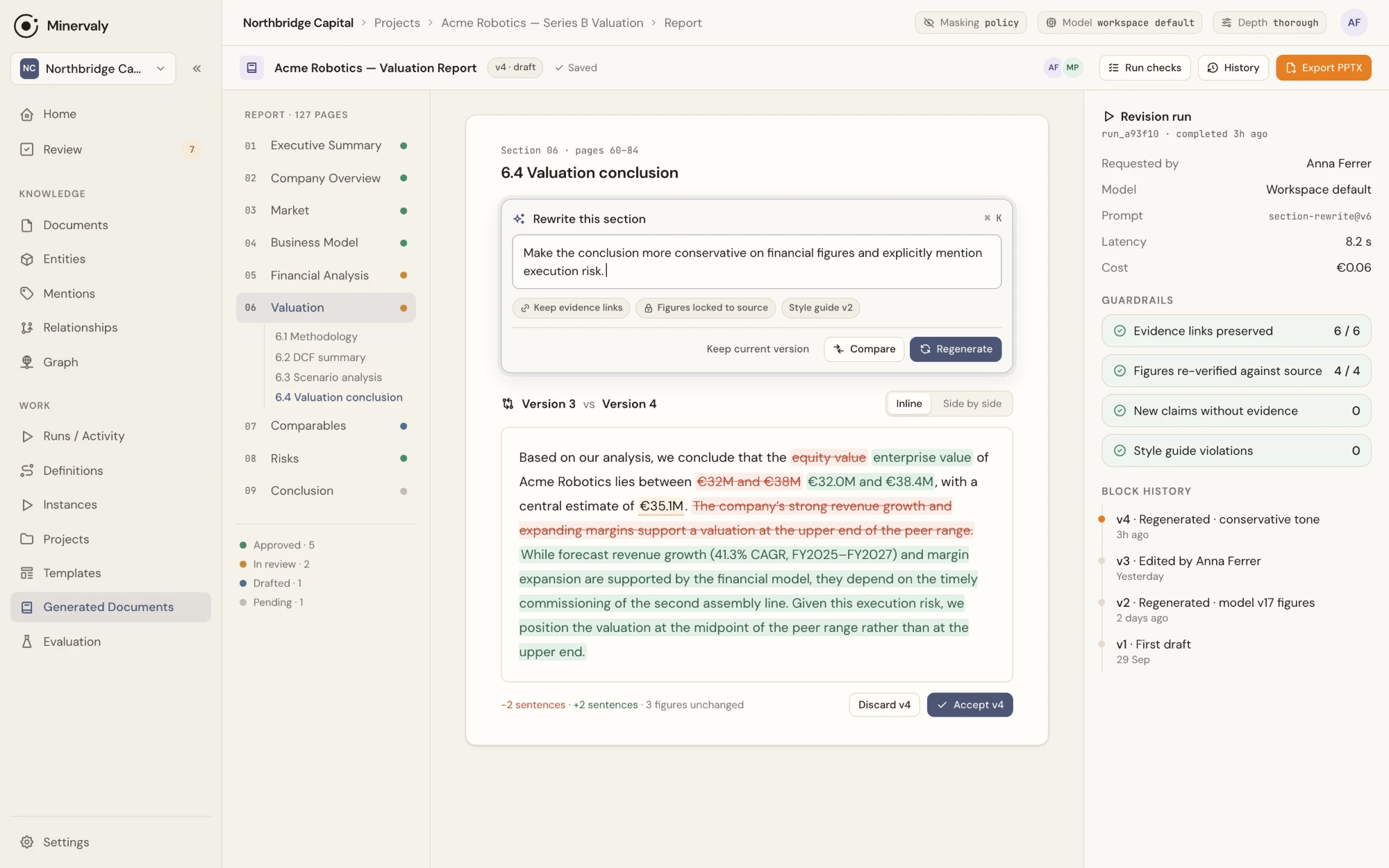Click Projects in the breadcrumb

(397, 23)
